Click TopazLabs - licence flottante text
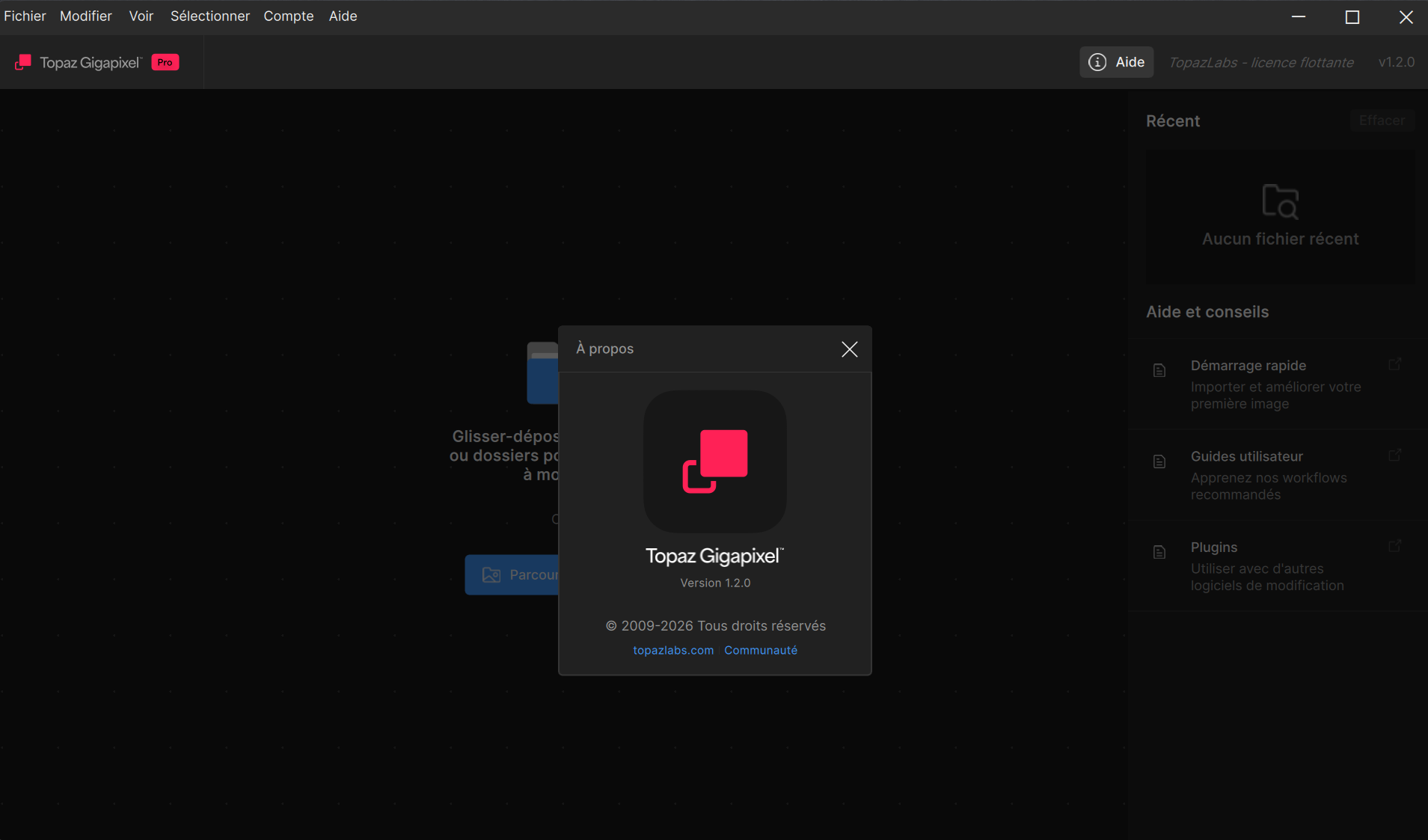The image size is (1428, 840). coord(1261,62)
